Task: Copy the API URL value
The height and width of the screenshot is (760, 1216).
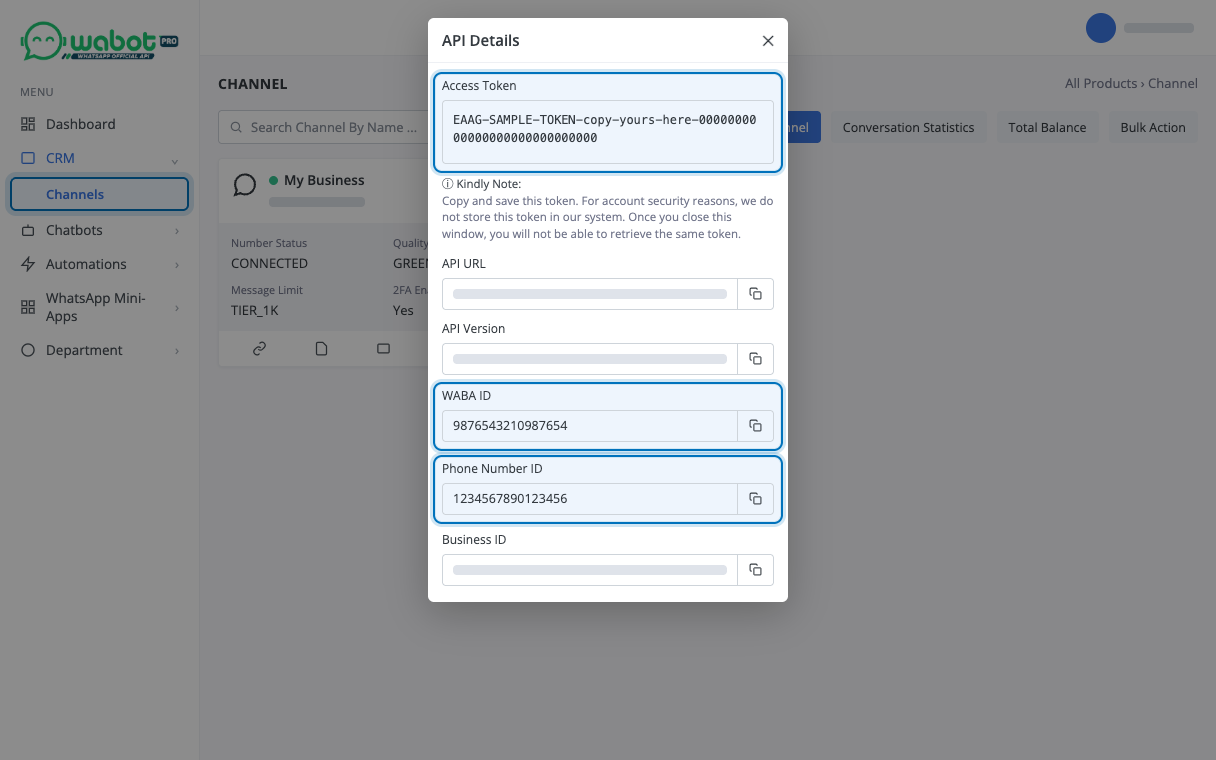Action: tap(755, 294)
